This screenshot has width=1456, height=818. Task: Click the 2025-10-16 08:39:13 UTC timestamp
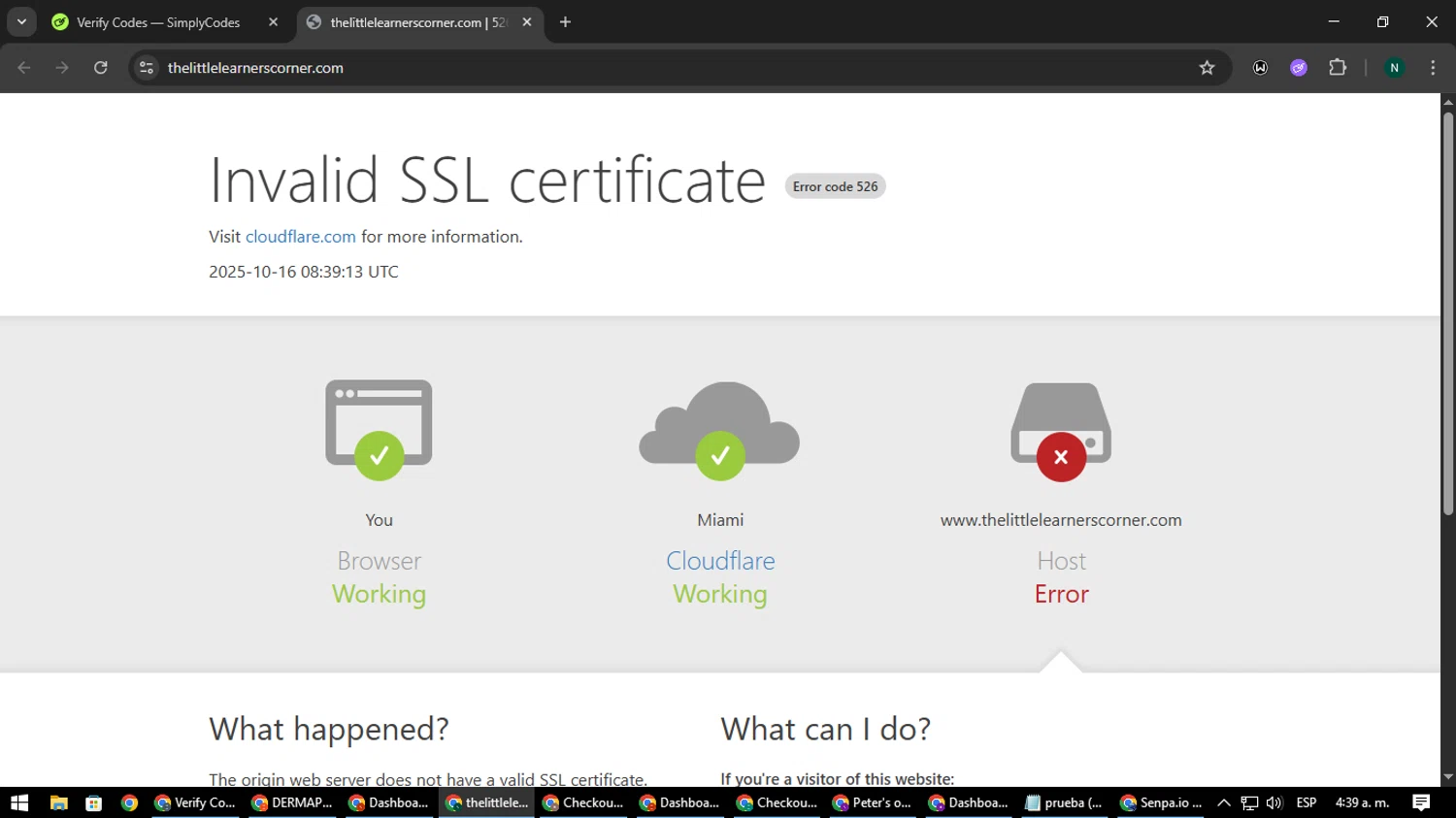click(x=304, y=272)
